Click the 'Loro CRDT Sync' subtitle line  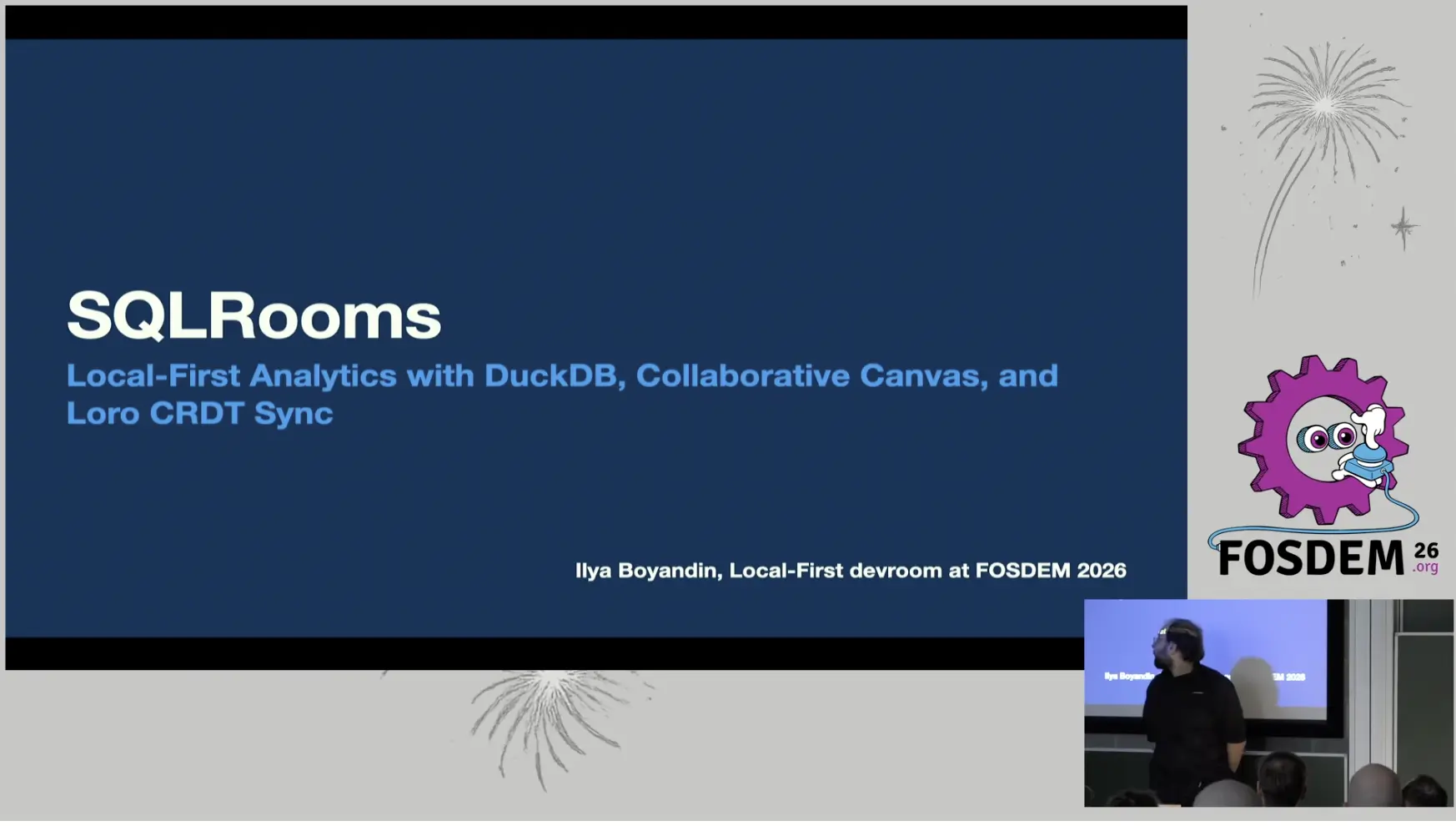click(200, 413)
